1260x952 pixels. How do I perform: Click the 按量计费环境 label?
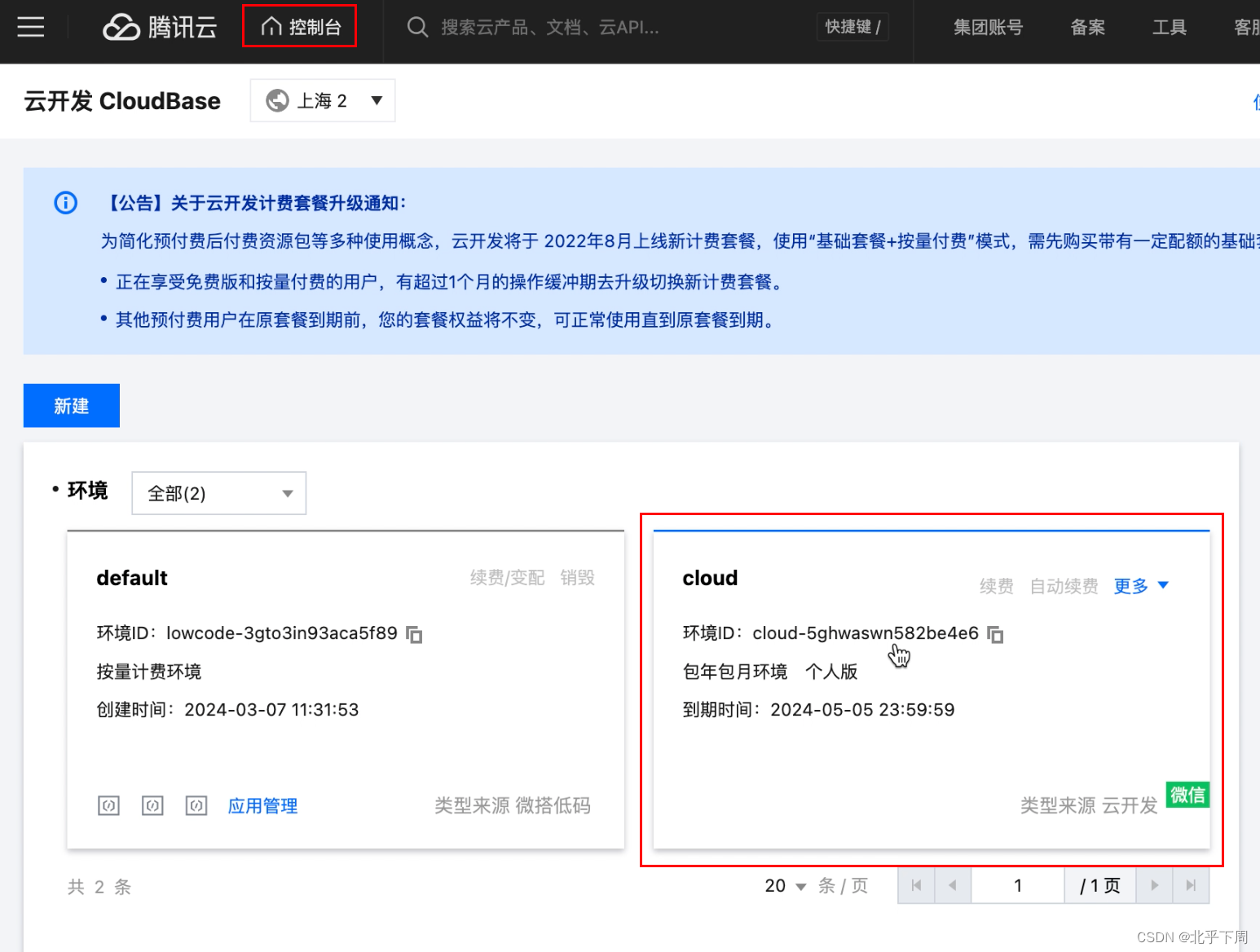[148, 672]
